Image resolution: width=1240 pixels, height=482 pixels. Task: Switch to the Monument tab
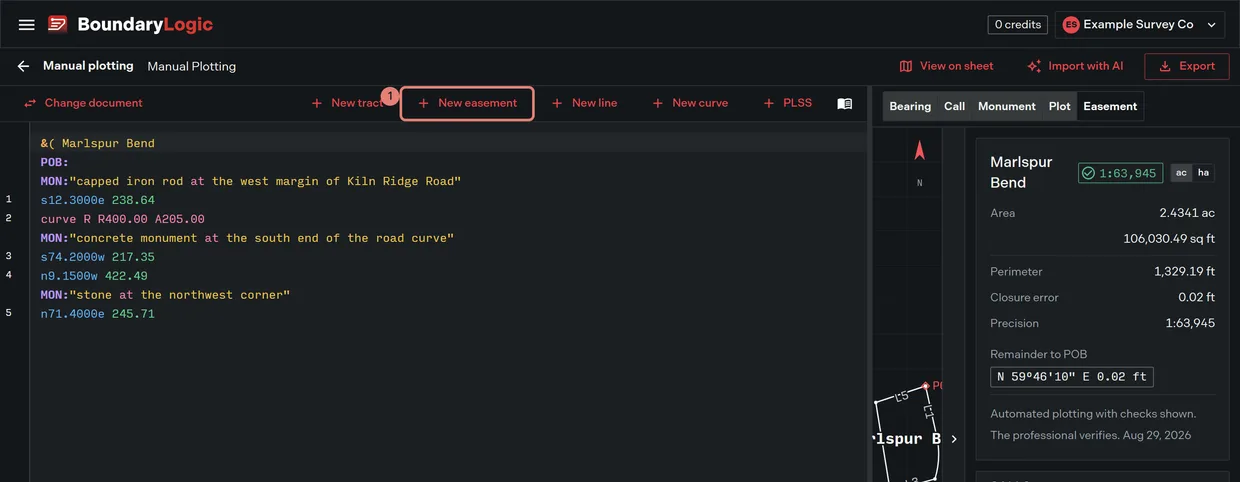(x=1007, y=106)
